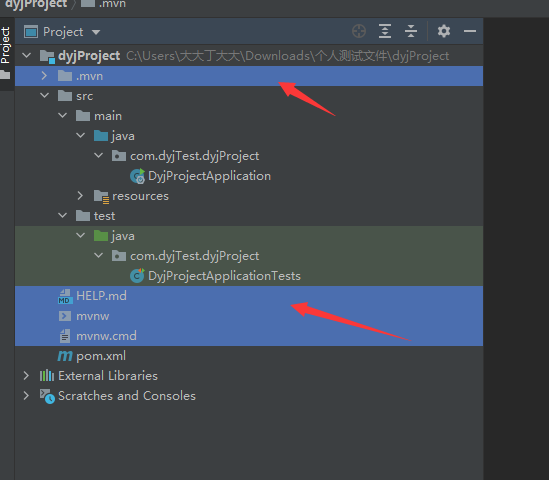
Task: Expand Scratches and Consoles node
Action: [26, 396]
